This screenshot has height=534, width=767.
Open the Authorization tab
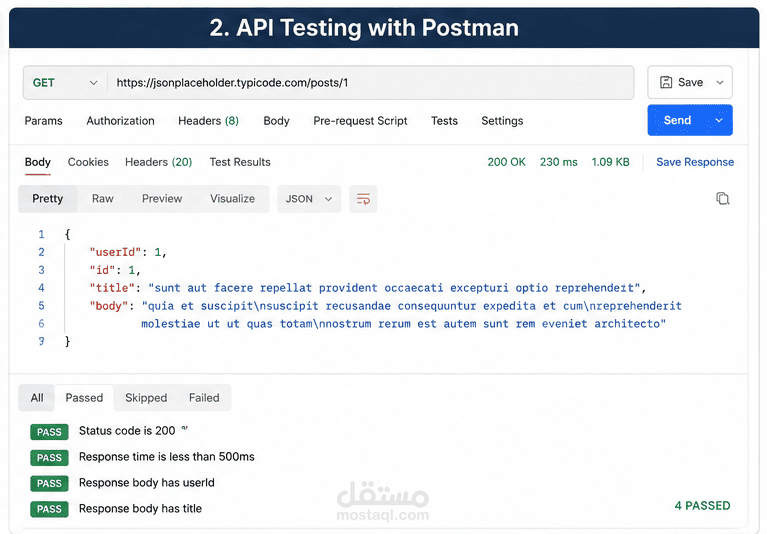pos(120,121)
